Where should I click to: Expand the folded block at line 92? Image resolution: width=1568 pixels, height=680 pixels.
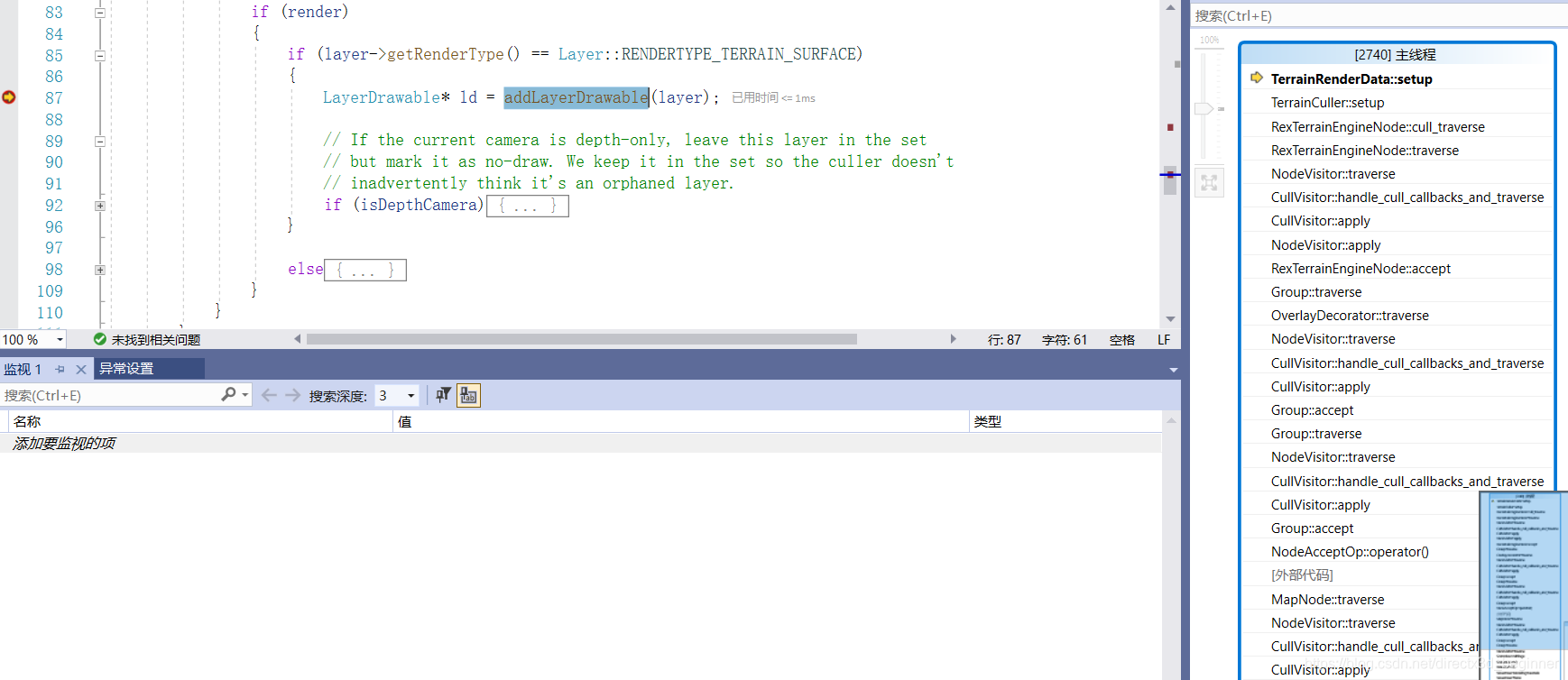[x=100, y=206]
